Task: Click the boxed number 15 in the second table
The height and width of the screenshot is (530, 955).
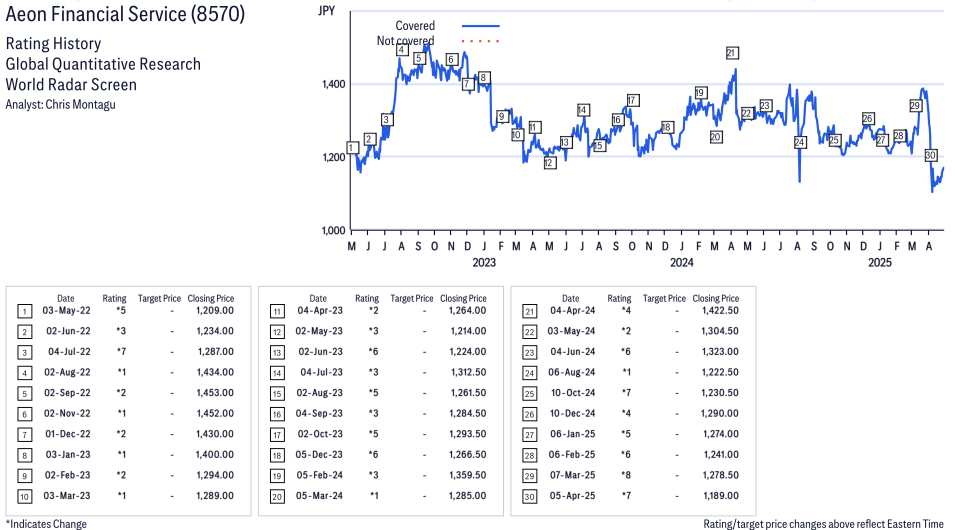Action: tap(277, 394)
